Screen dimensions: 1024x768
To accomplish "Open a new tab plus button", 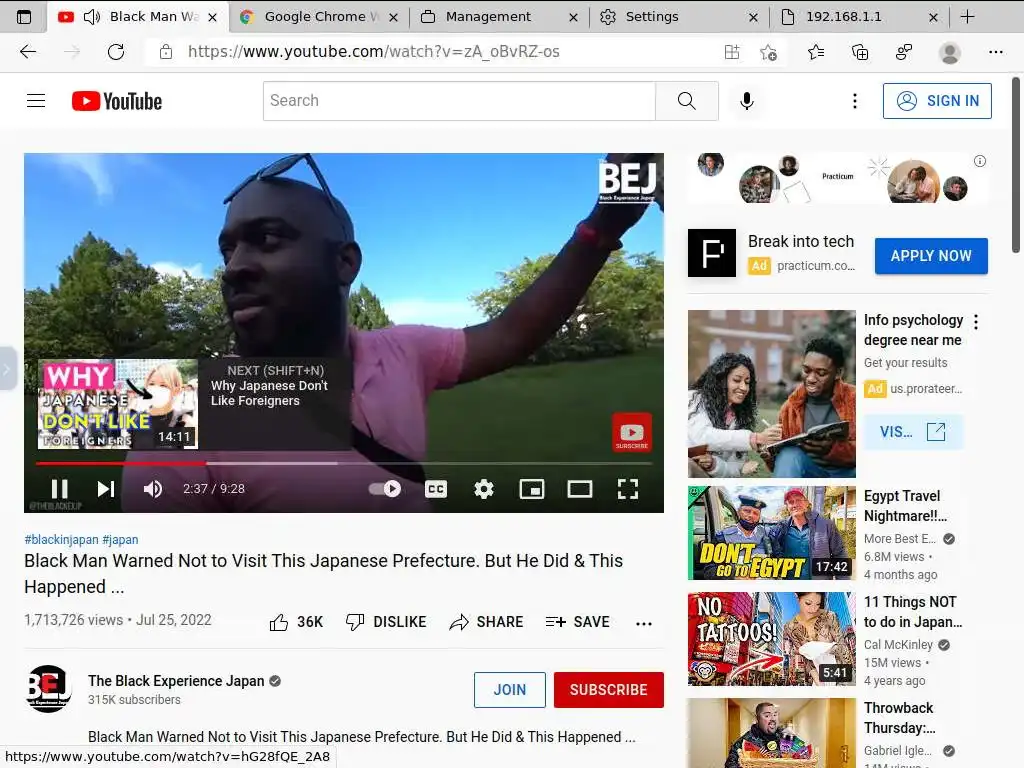I will coord(968,17).
